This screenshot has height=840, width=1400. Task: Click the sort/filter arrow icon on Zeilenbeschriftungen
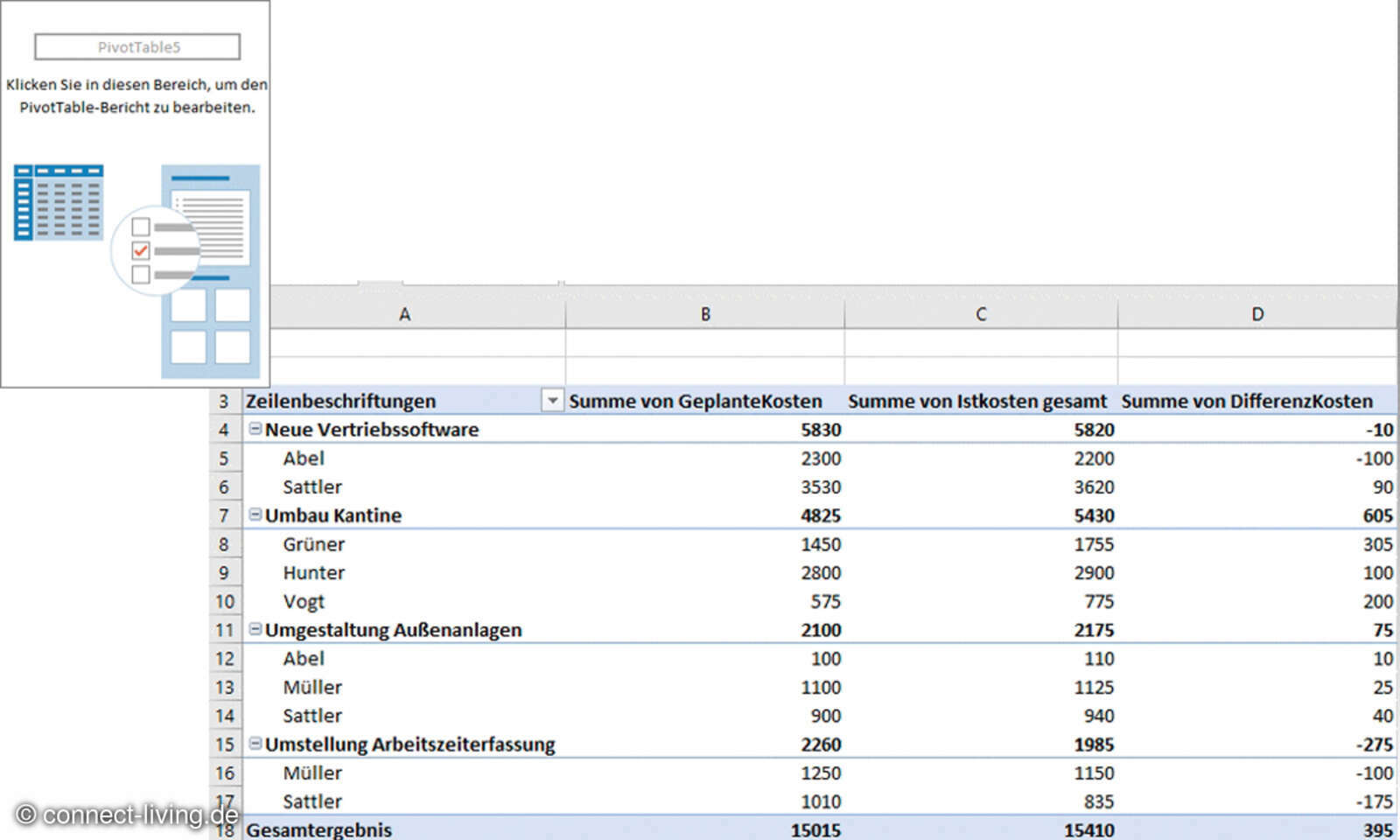tap(553, 400)
